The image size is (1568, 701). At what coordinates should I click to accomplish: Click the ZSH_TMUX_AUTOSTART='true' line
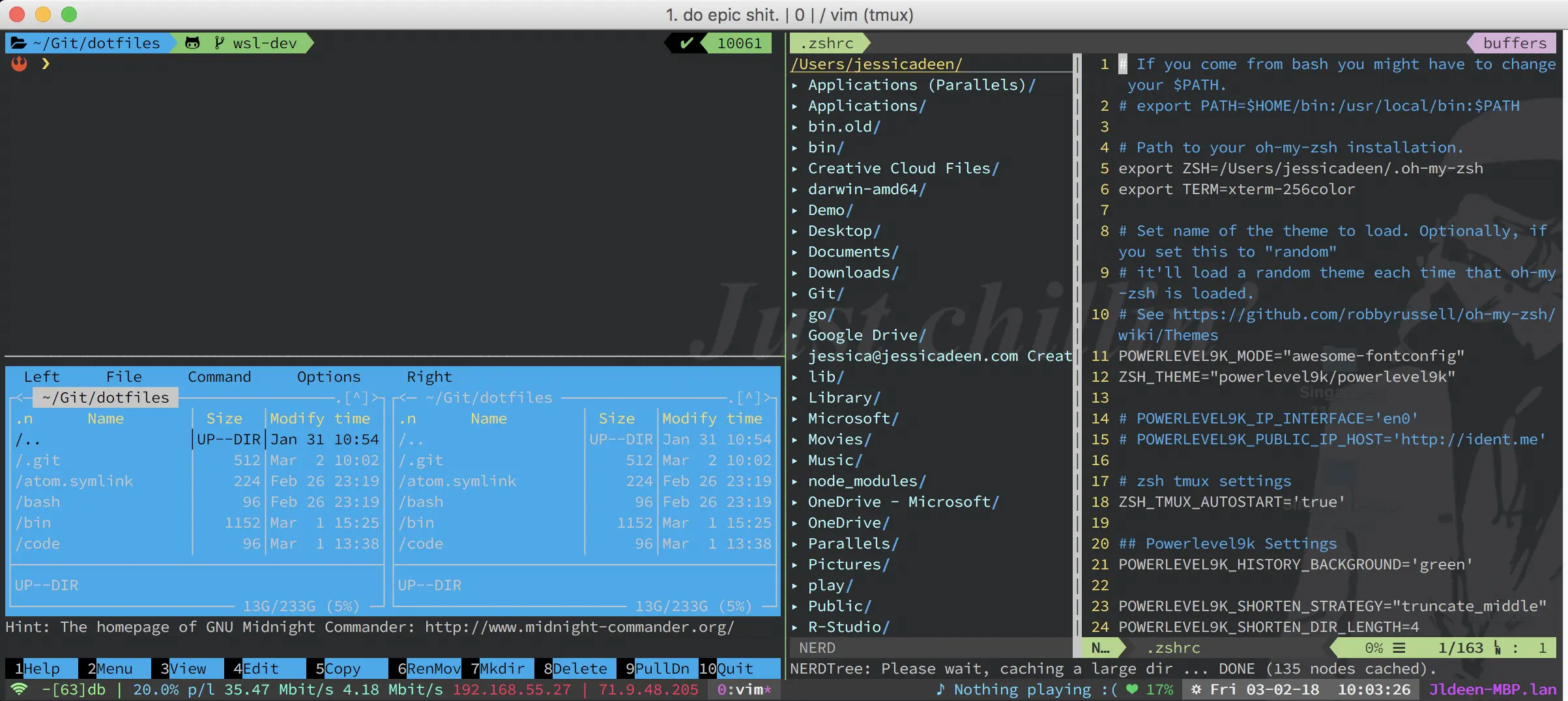click(1232, 502)
